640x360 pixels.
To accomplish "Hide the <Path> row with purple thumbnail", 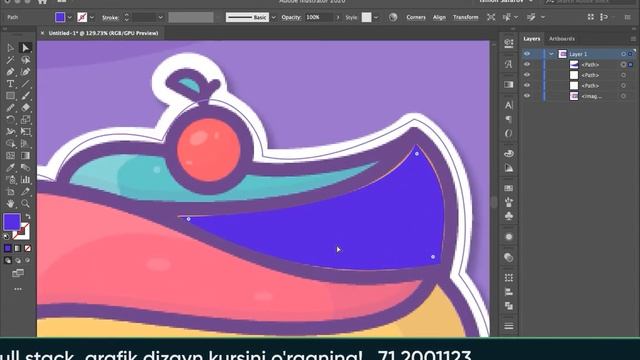I will (x=527, y=64).
